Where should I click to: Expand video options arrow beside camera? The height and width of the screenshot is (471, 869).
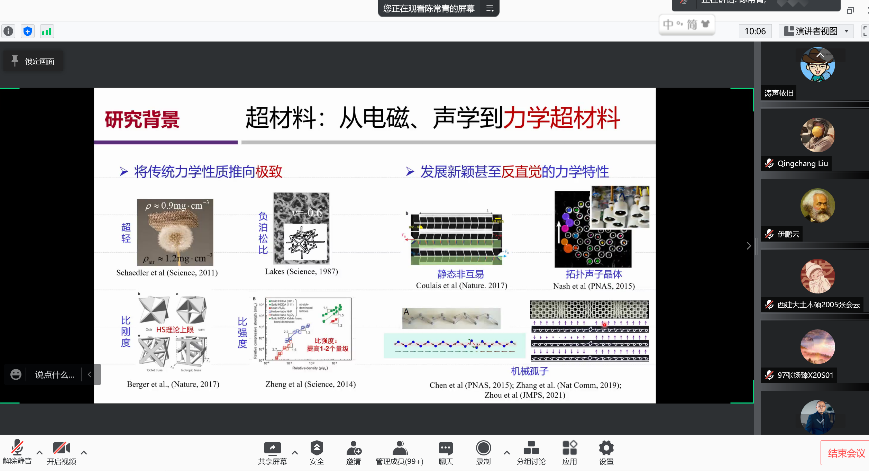coord(84,450)
